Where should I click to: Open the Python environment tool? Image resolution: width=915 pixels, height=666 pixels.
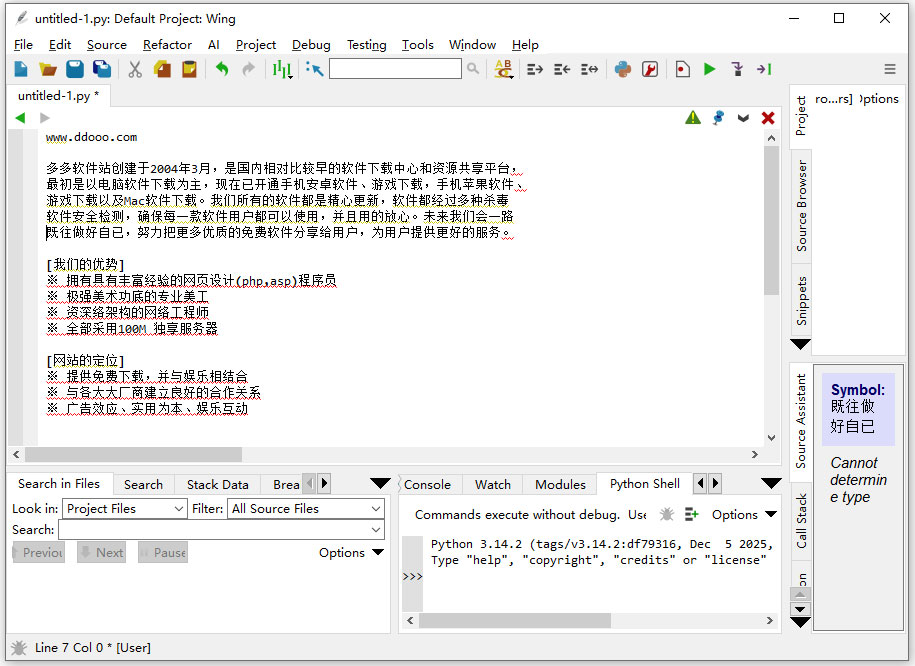pyautogui.click(x=622, y=68)
